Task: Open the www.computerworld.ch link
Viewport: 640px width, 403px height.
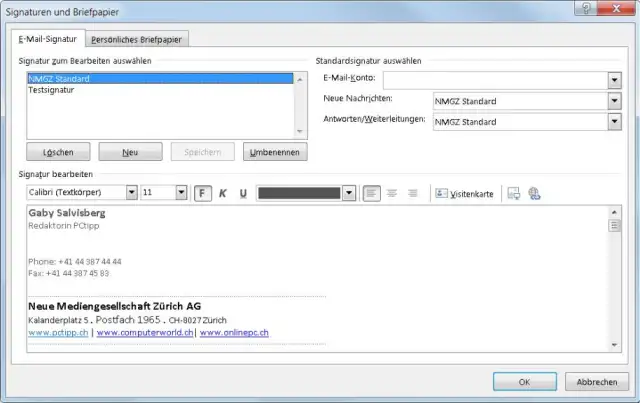Action: pos(145,332)
